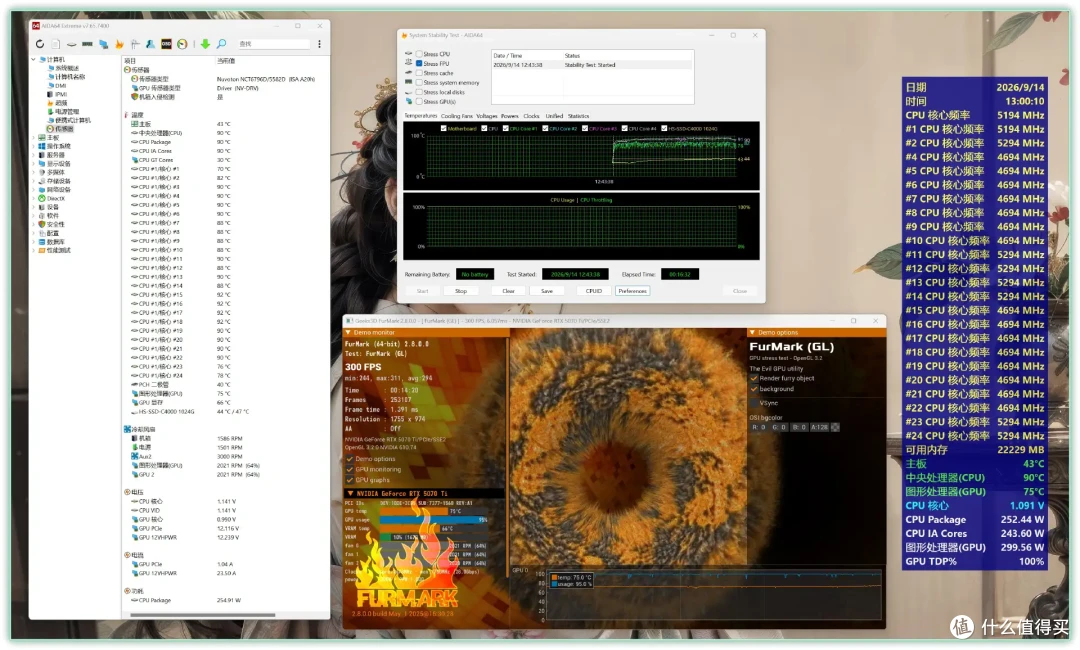
Task: Expand the 主板 tree node
Action: pyautogui.click(x=34, y=138)
